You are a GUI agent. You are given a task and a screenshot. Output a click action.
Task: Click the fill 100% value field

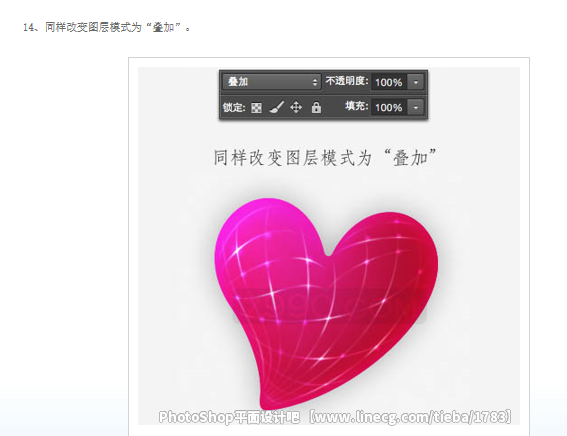tap(389, 107)
